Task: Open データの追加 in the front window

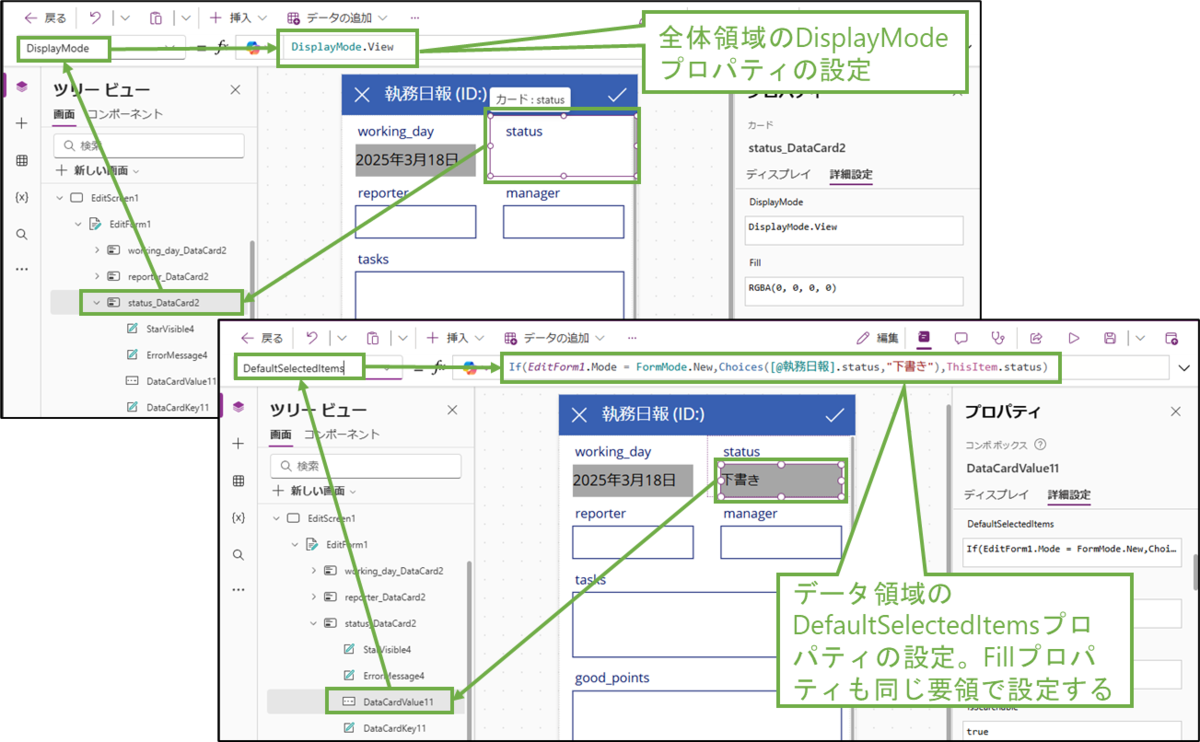Action: click(557, 338)
